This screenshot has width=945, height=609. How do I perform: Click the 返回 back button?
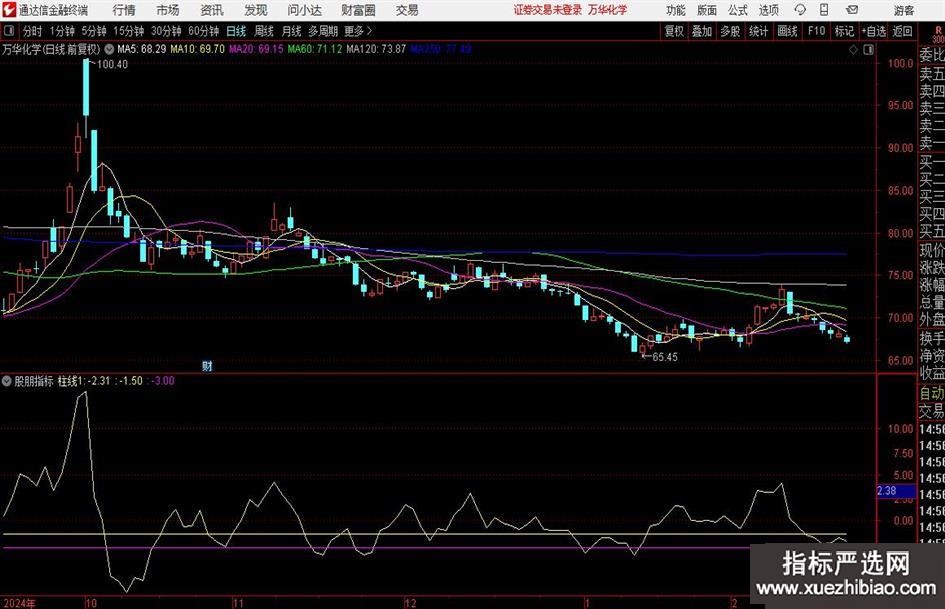click(x=902, y=31)
